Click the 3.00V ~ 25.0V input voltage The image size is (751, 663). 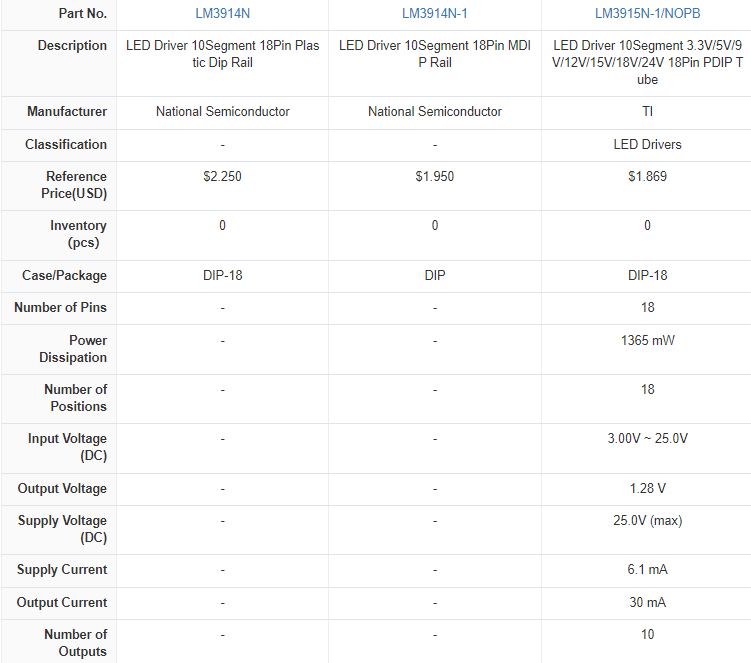coord(647,439)
